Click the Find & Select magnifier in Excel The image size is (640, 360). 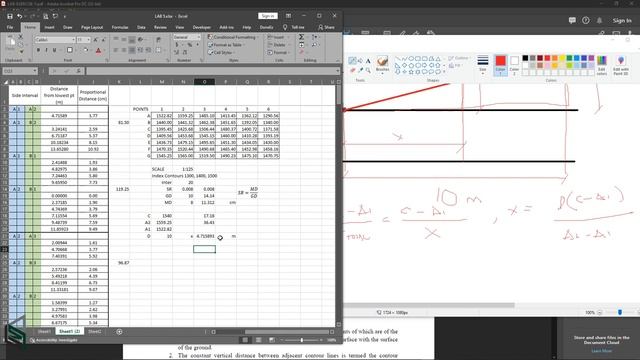click(x=314, y=45)
